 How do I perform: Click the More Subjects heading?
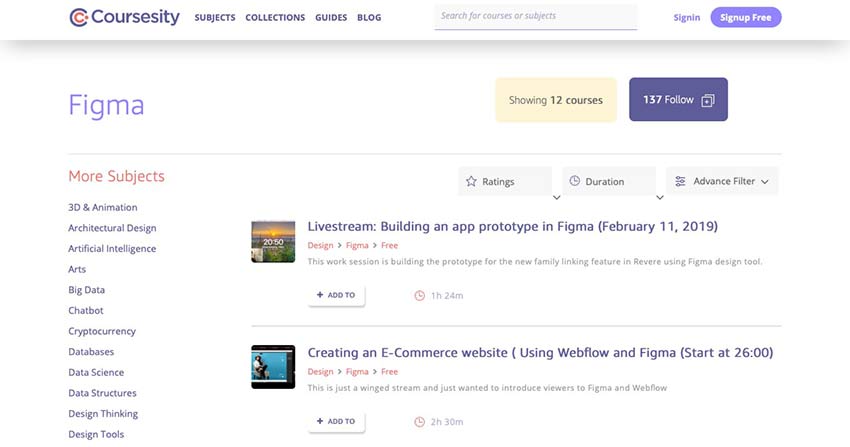[x=117, y=176]
